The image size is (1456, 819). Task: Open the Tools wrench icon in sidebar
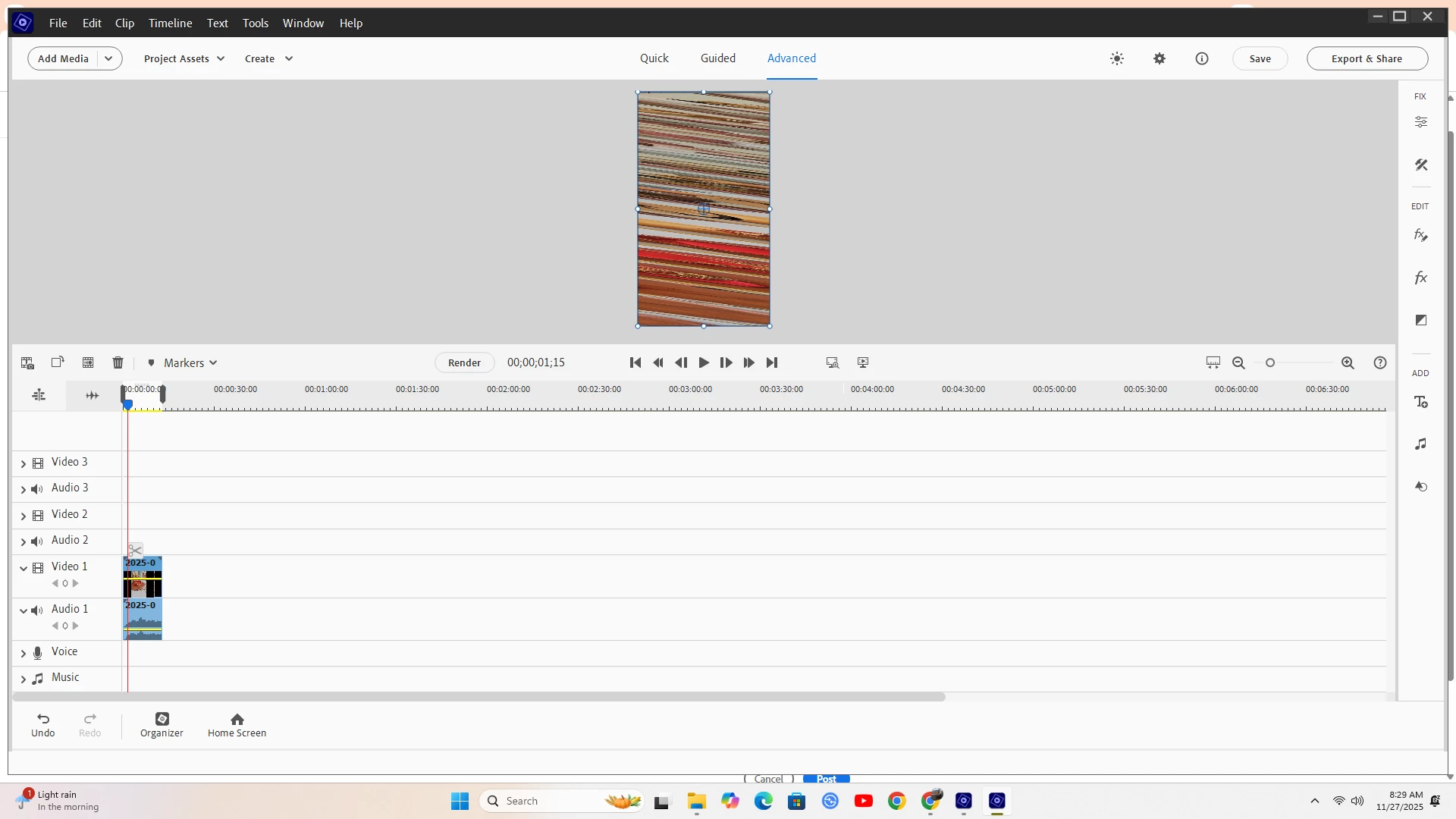[1420, 165]
